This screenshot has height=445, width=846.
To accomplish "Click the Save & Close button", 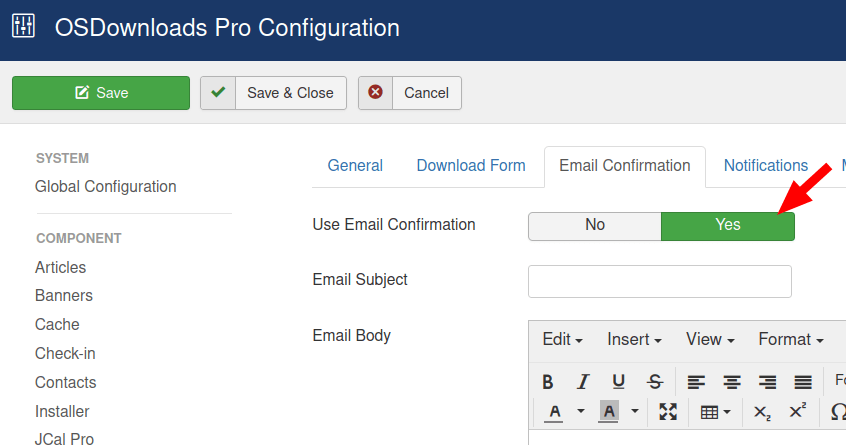I will point(273,93).
